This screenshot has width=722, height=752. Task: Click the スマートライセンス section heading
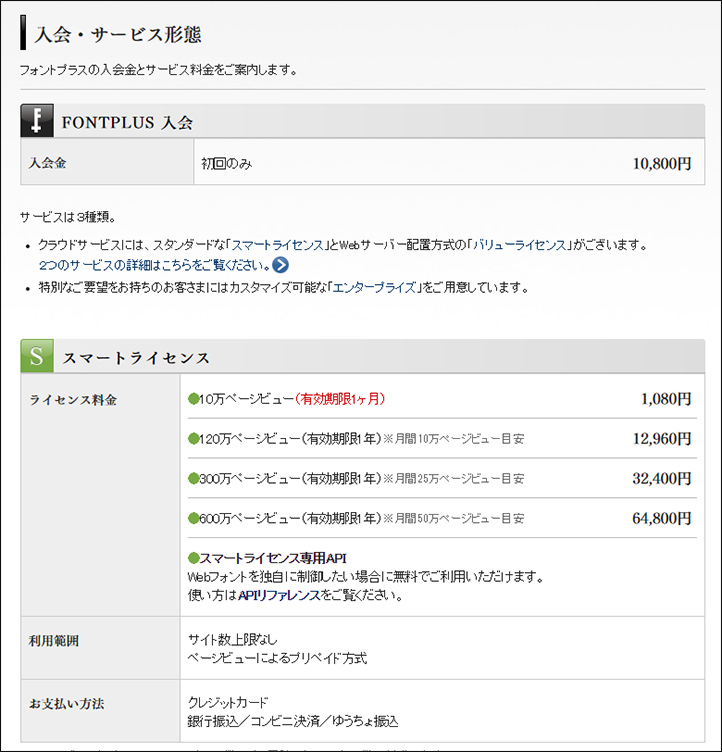pyautogui.click(x=136, y=358)
